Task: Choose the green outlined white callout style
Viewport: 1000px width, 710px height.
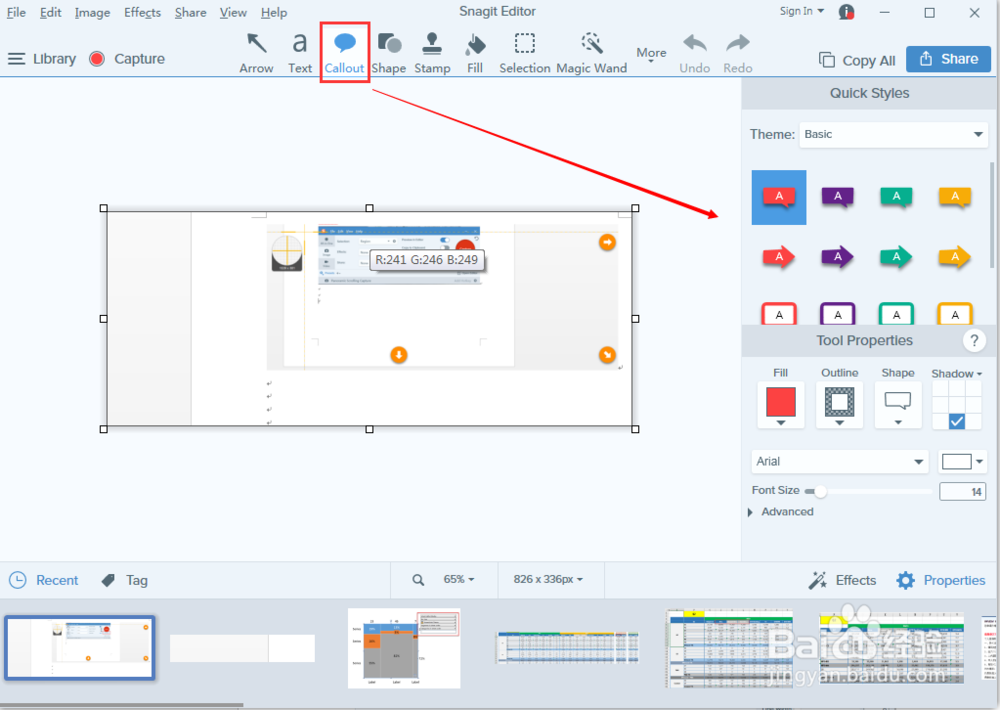Action: tap(896, 314)
